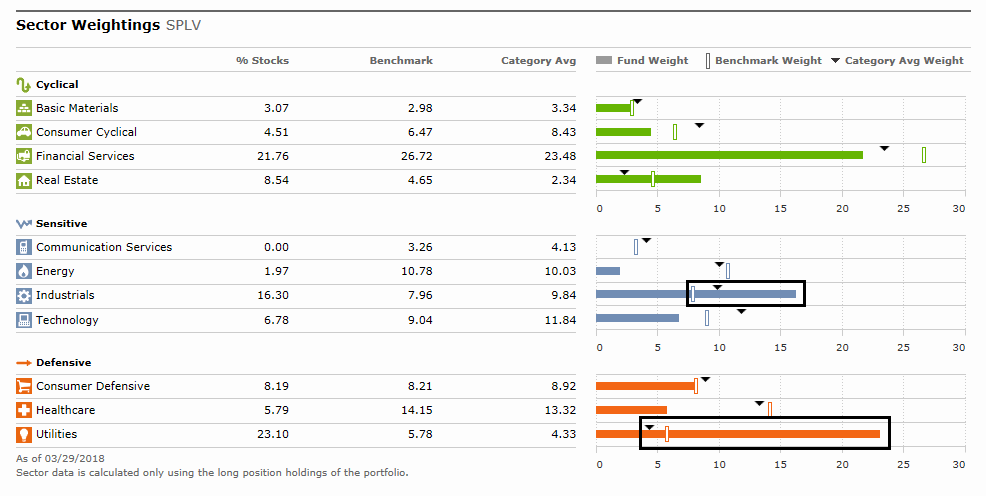
Task: Click the Category Avg Weight legend triangle
Action: coord(834,61)
